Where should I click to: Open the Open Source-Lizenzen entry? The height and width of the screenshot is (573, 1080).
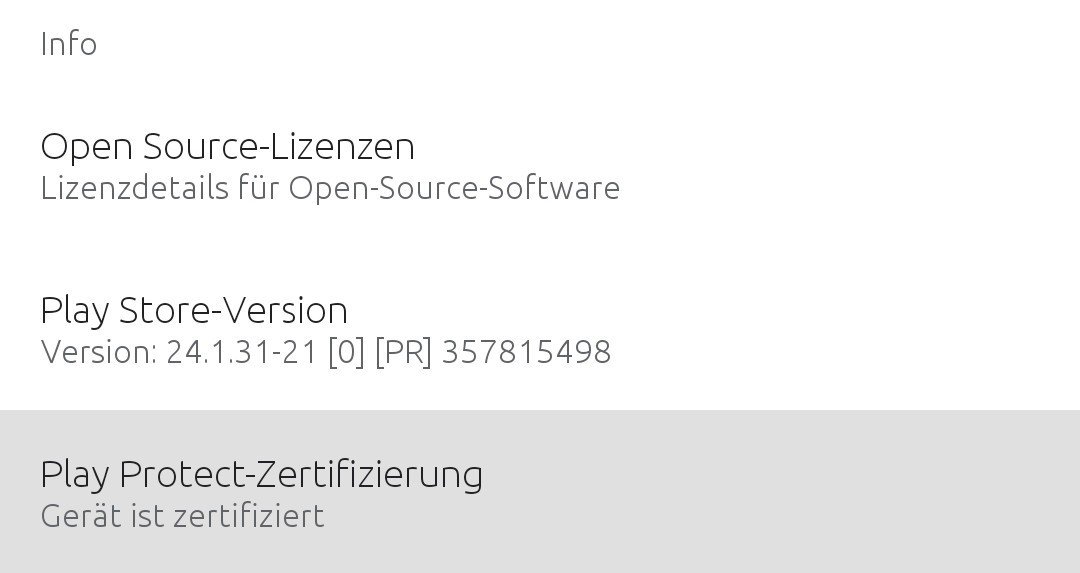(540, 165)
